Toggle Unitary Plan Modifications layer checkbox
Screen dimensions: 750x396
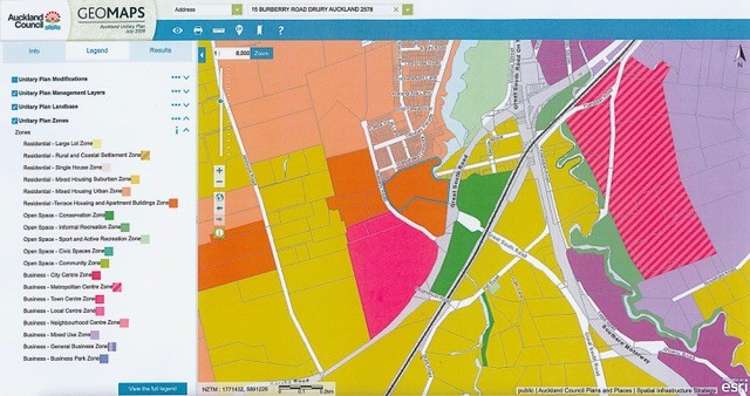point(14,79)
